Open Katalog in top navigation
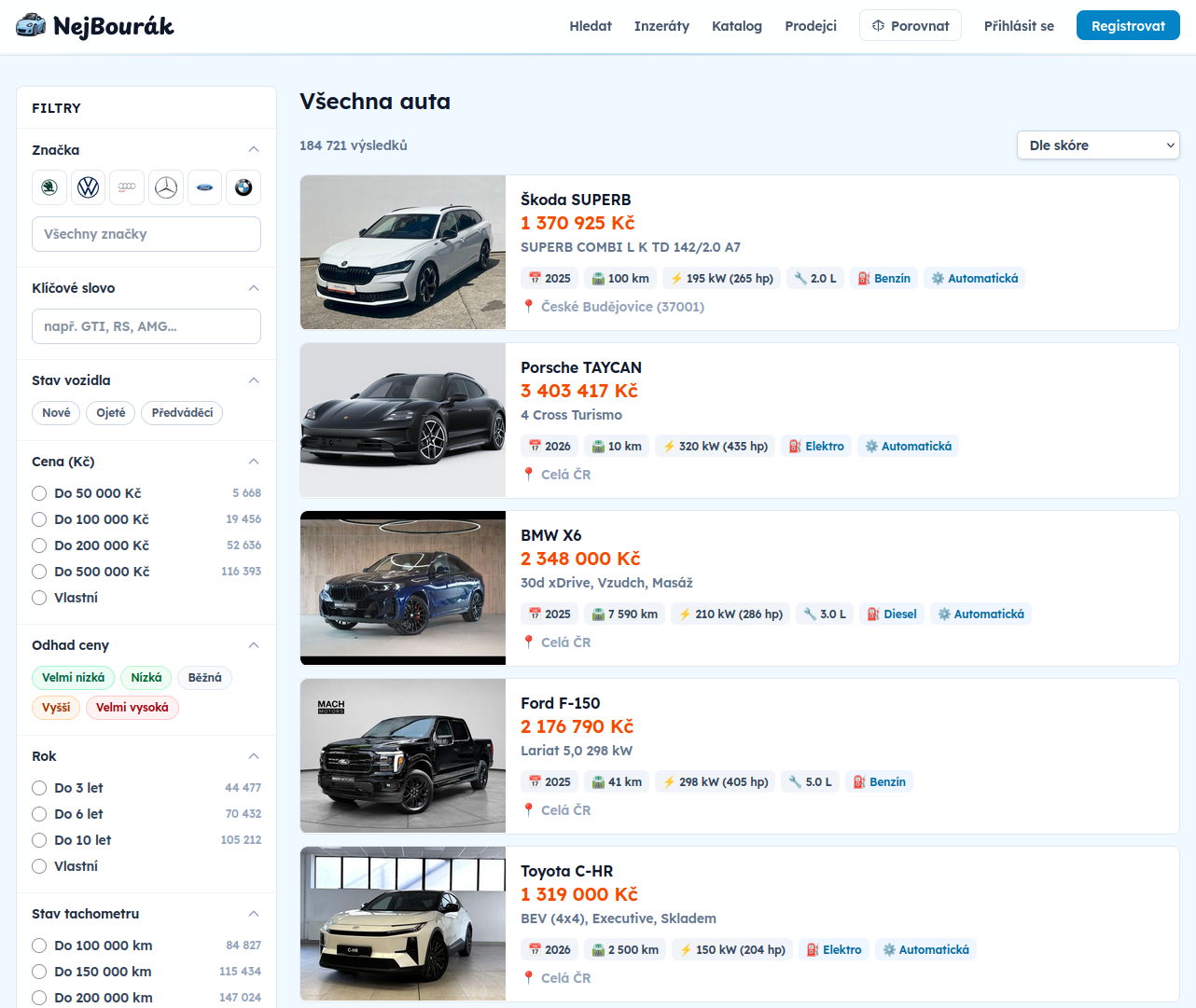The height and width of the screenshot is (1008, 1196). [x=737, y=26]
